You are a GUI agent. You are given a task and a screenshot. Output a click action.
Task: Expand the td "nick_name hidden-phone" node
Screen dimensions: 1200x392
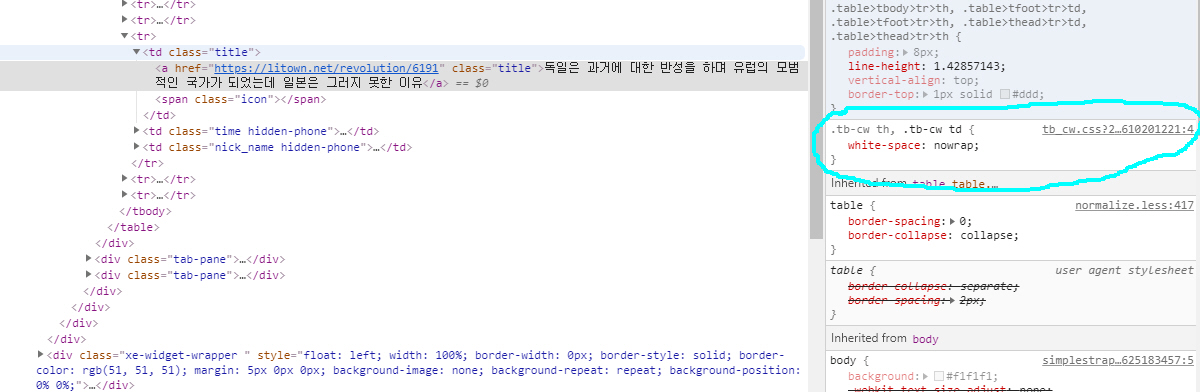[x=137, y=147]
